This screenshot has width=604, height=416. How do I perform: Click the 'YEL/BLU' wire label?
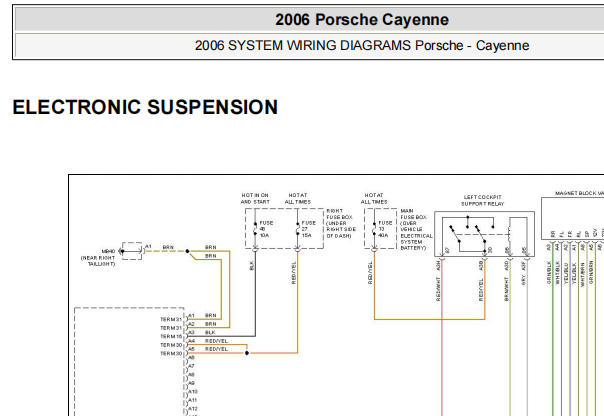coord(566,273)
